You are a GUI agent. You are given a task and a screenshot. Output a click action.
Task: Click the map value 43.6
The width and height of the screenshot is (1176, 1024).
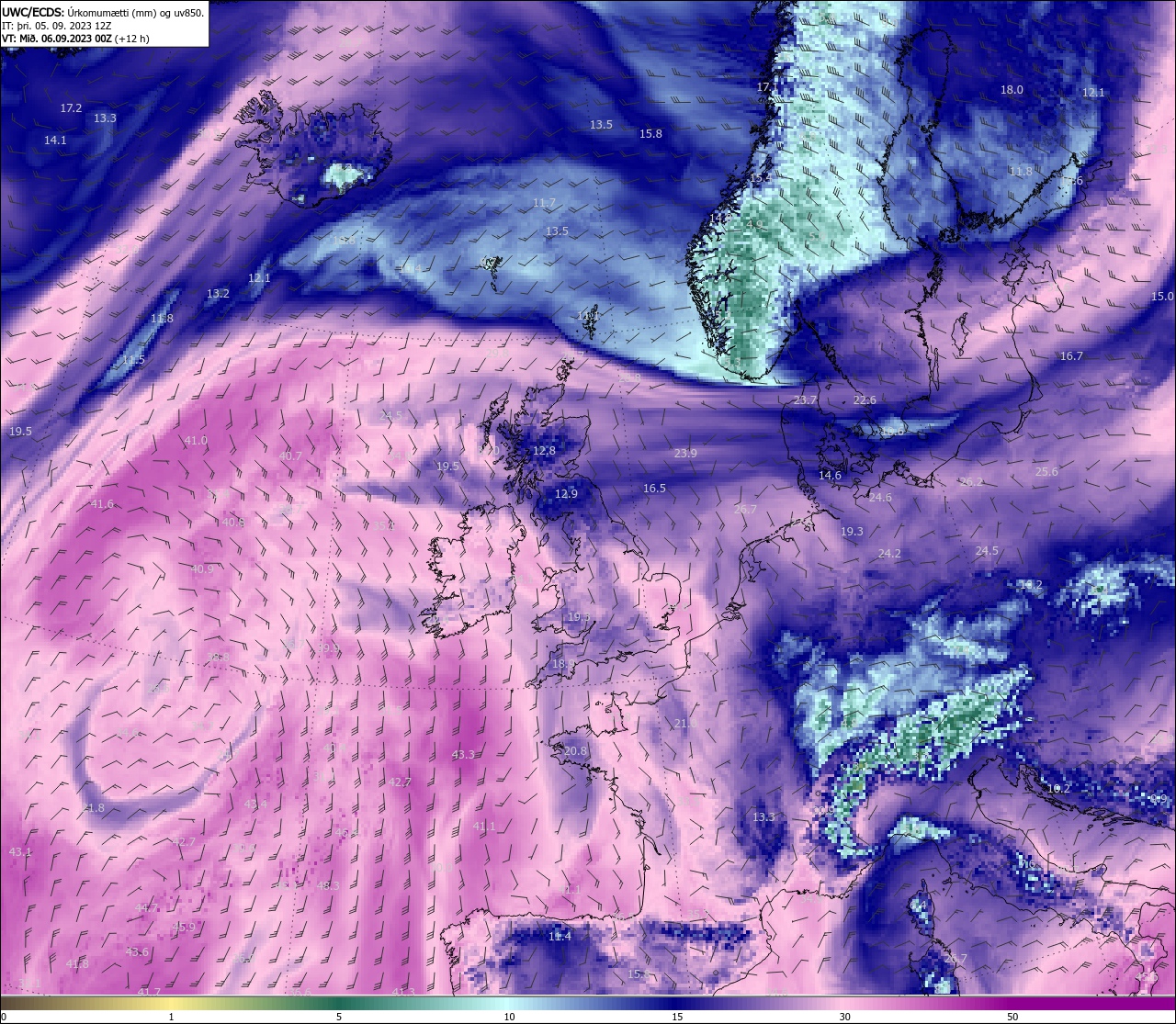pyautogui.click(x=137, y=952)
